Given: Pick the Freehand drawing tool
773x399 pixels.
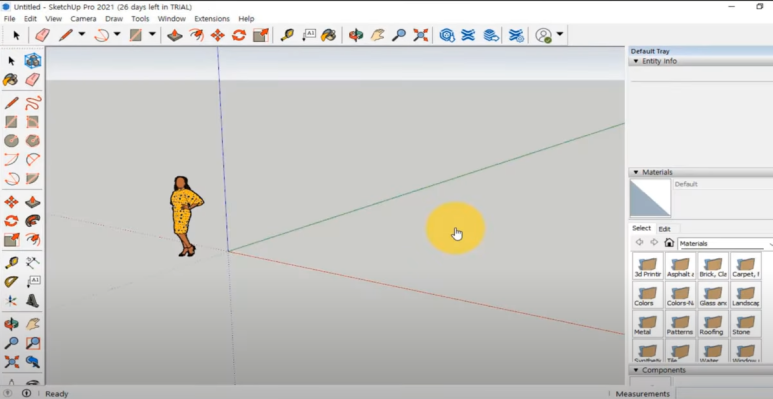Looking at the screenshot, I should click(33, 103).
